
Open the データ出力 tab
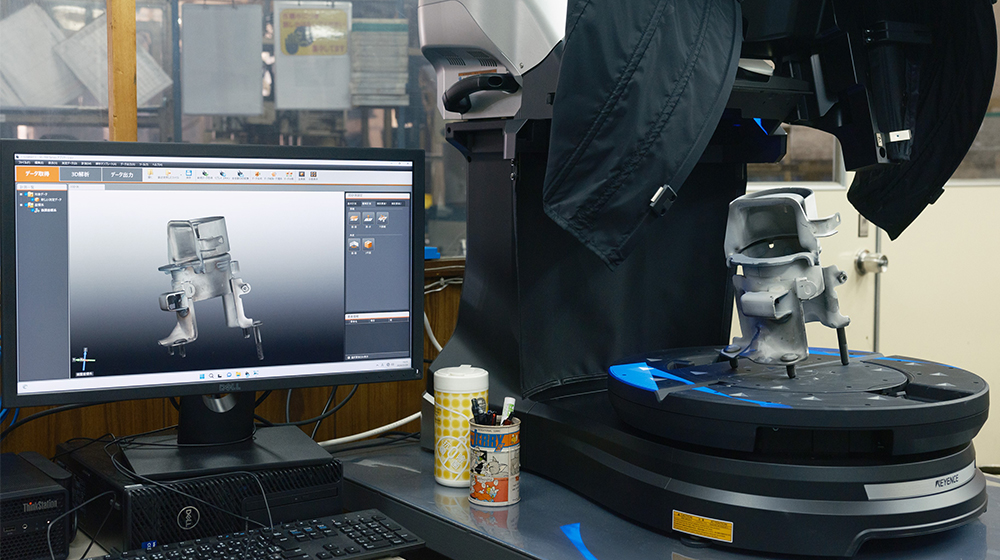click(122, 175)
